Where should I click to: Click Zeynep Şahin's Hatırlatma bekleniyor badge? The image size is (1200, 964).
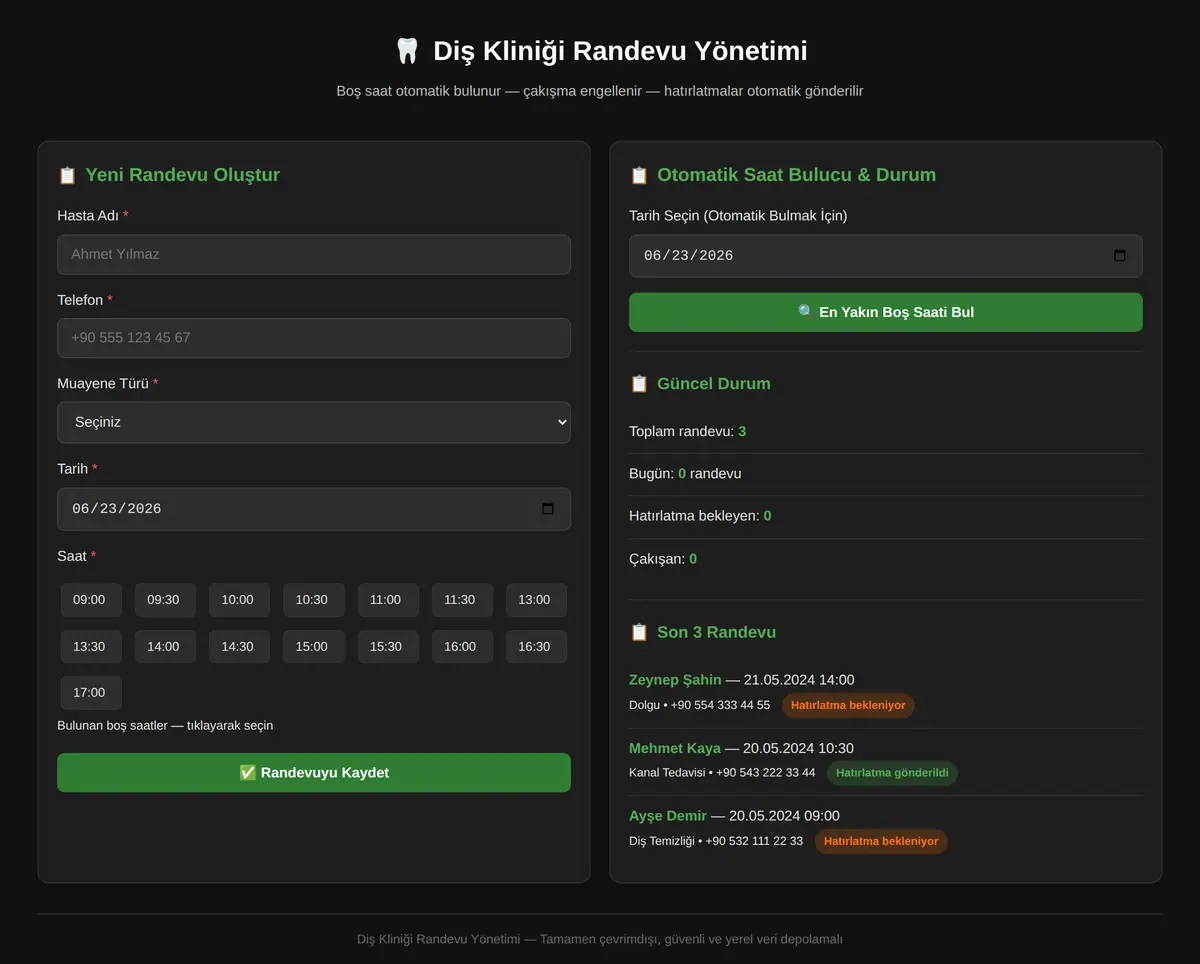coord(848,705)
